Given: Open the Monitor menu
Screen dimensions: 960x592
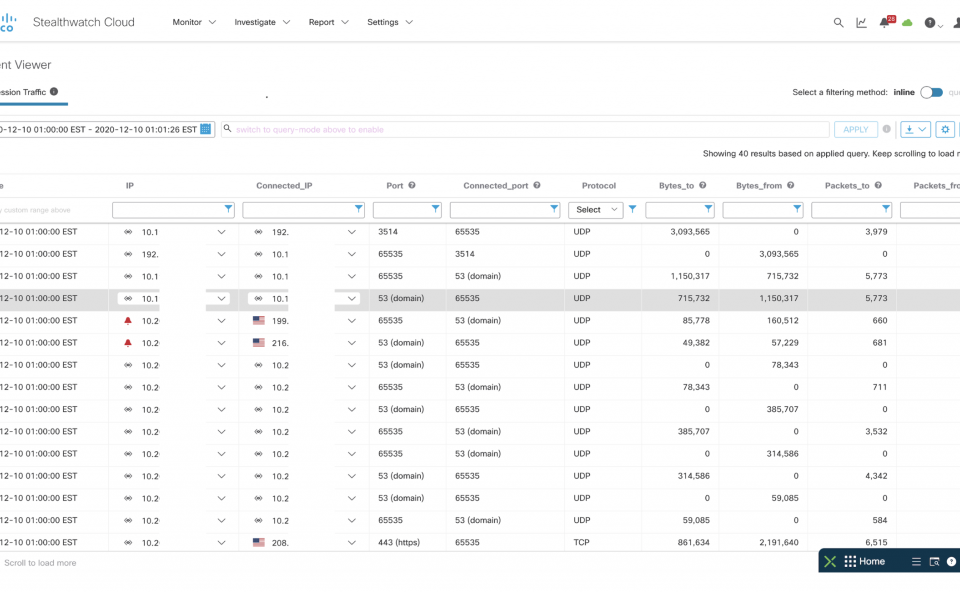Looking at the screenshot, I should click(x=194, y=22).
